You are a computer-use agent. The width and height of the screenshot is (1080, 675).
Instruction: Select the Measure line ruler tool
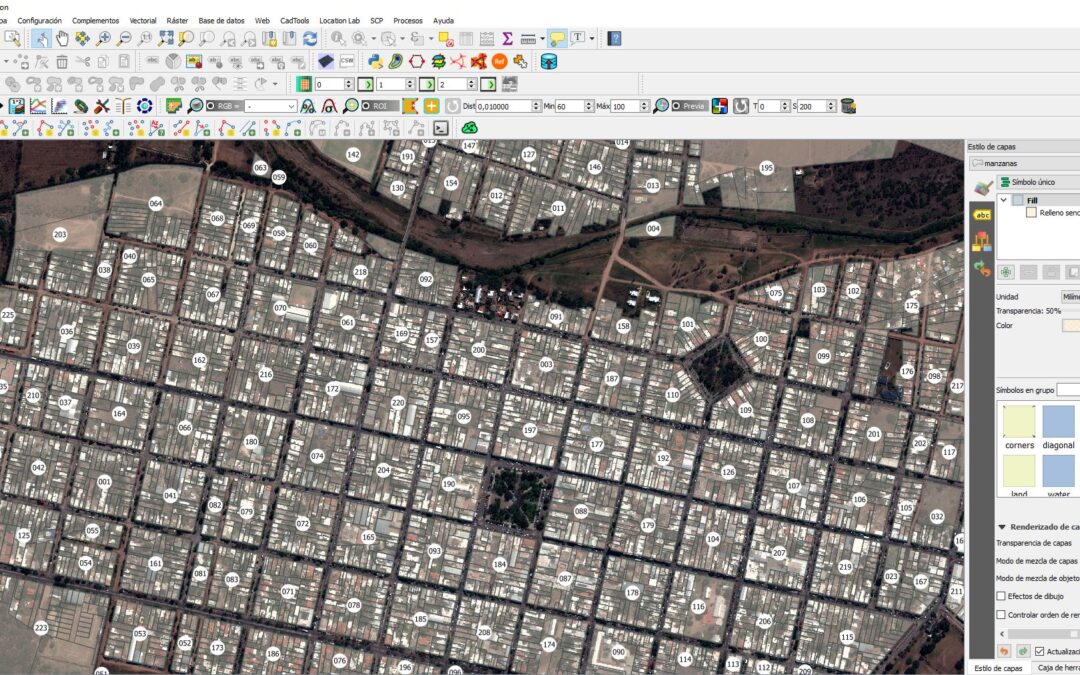pyautogui.click(x=528, y=39)
